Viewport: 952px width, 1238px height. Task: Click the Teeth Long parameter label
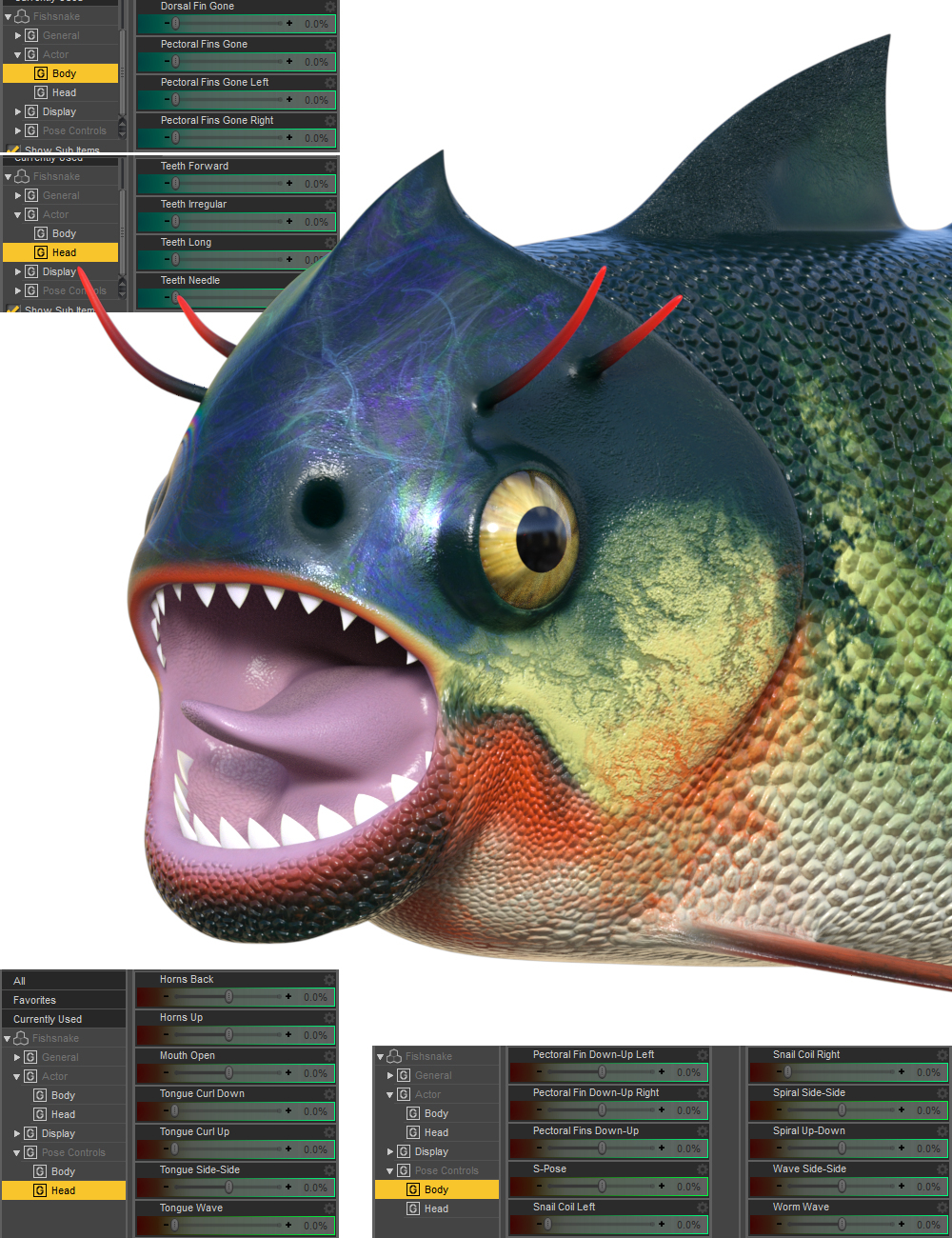click(x=186, y=243)
